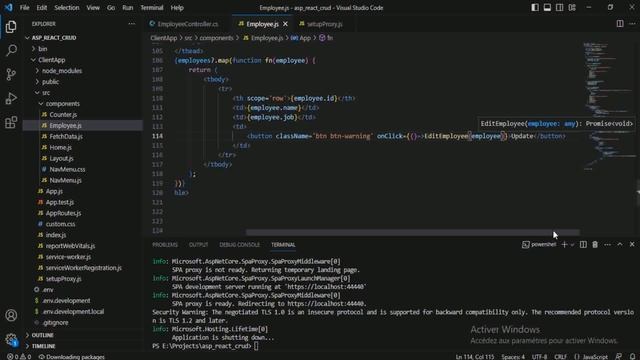Image resolution: width=640 pixels, height=360 pixels.
Task: Select the powershell terminal label
Action: click(x=539, y=244)
